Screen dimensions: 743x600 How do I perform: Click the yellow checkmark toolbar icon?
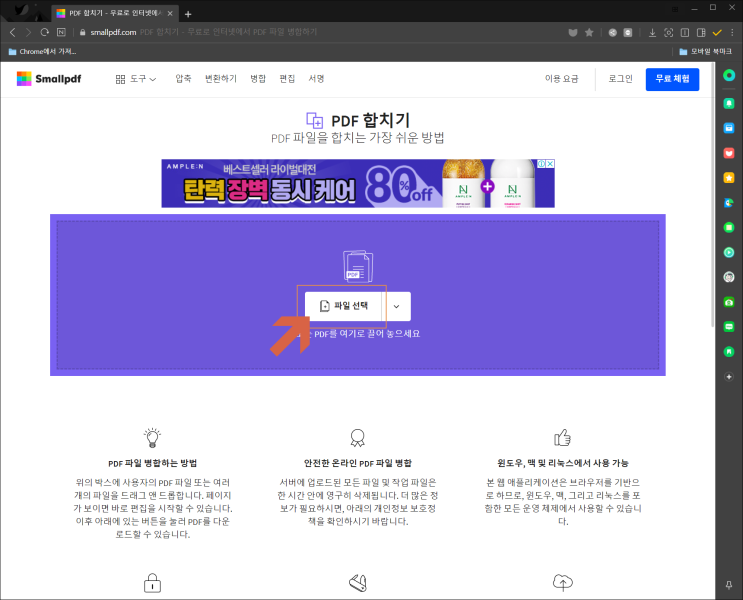click(x=717, y=32)
